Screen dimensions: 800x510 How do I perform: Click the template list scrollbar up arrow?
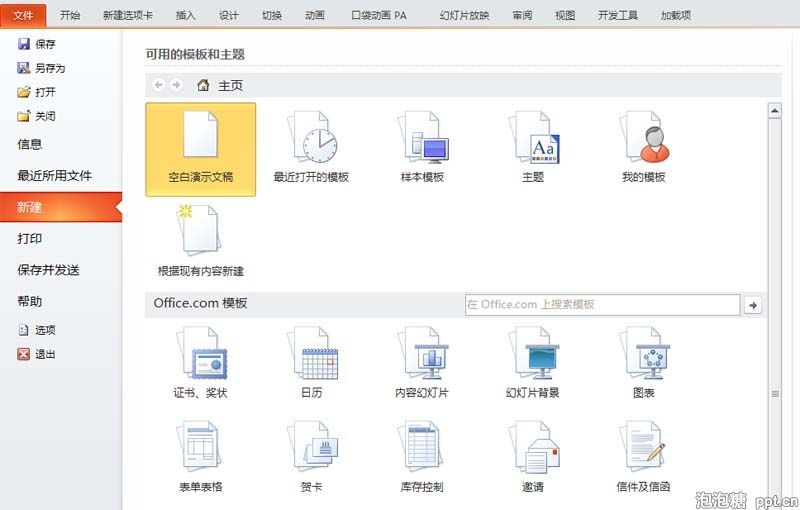click(x=774, y=110)
